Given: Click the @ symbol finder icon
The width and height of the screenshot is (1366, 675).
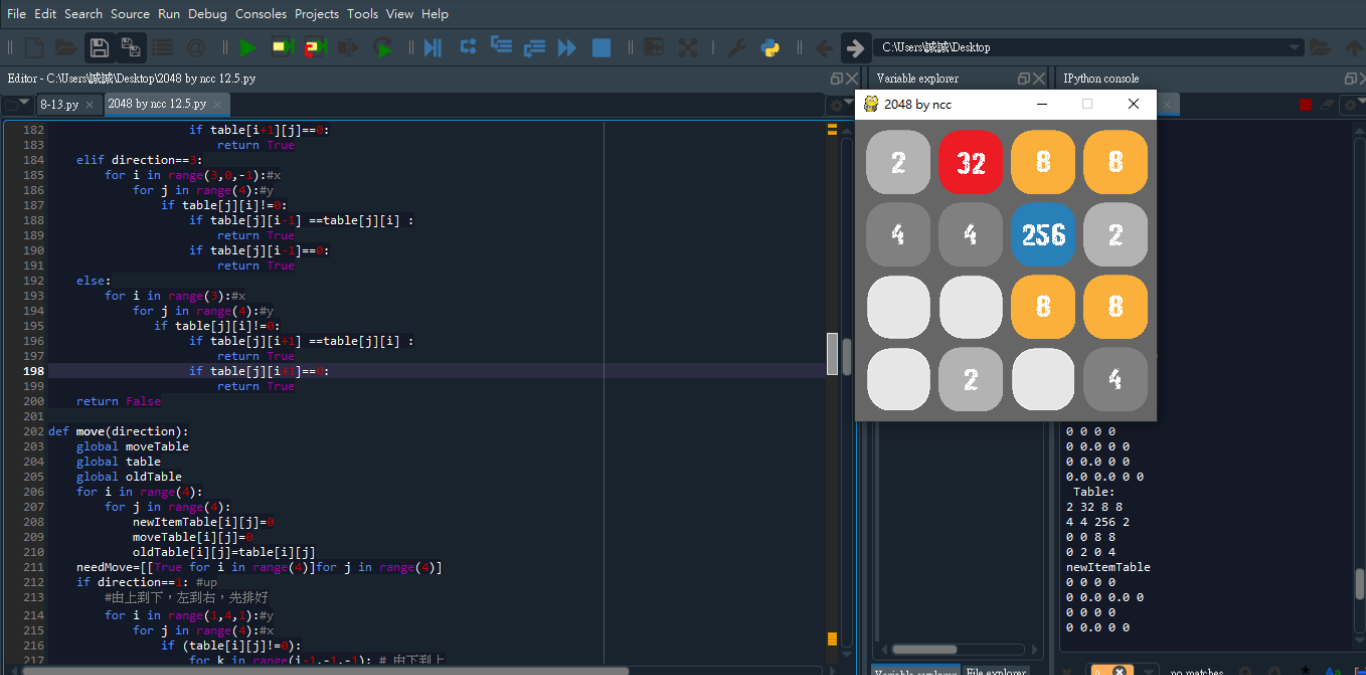Looking at the screenshot, I should tap(195, 47).
